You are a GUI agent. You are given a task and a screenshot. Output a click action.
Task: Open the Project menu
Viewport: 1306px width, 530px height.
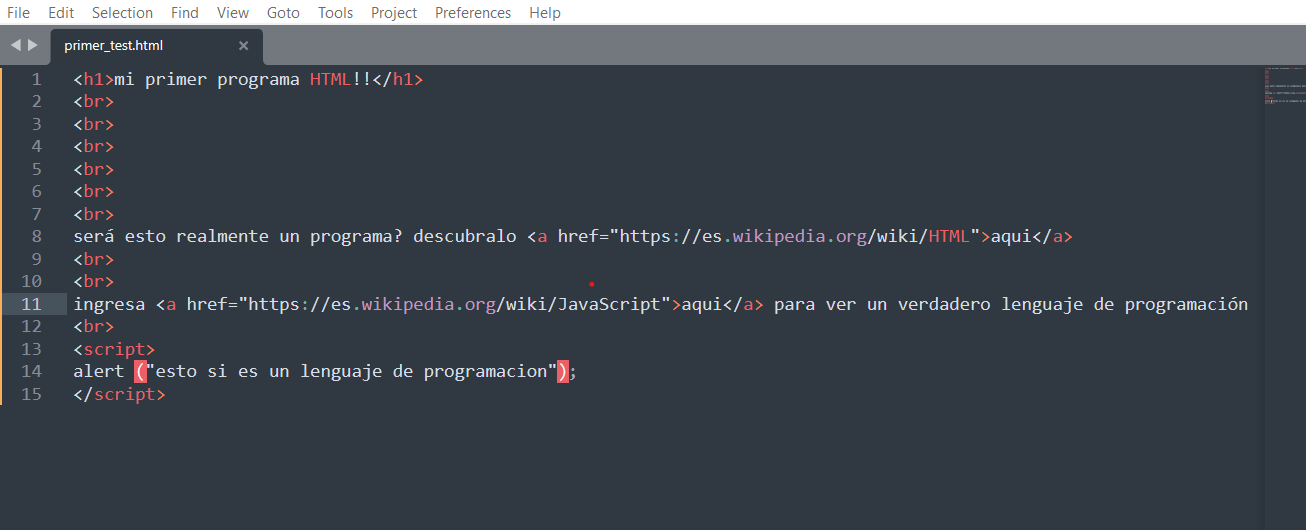coord(394,13)
